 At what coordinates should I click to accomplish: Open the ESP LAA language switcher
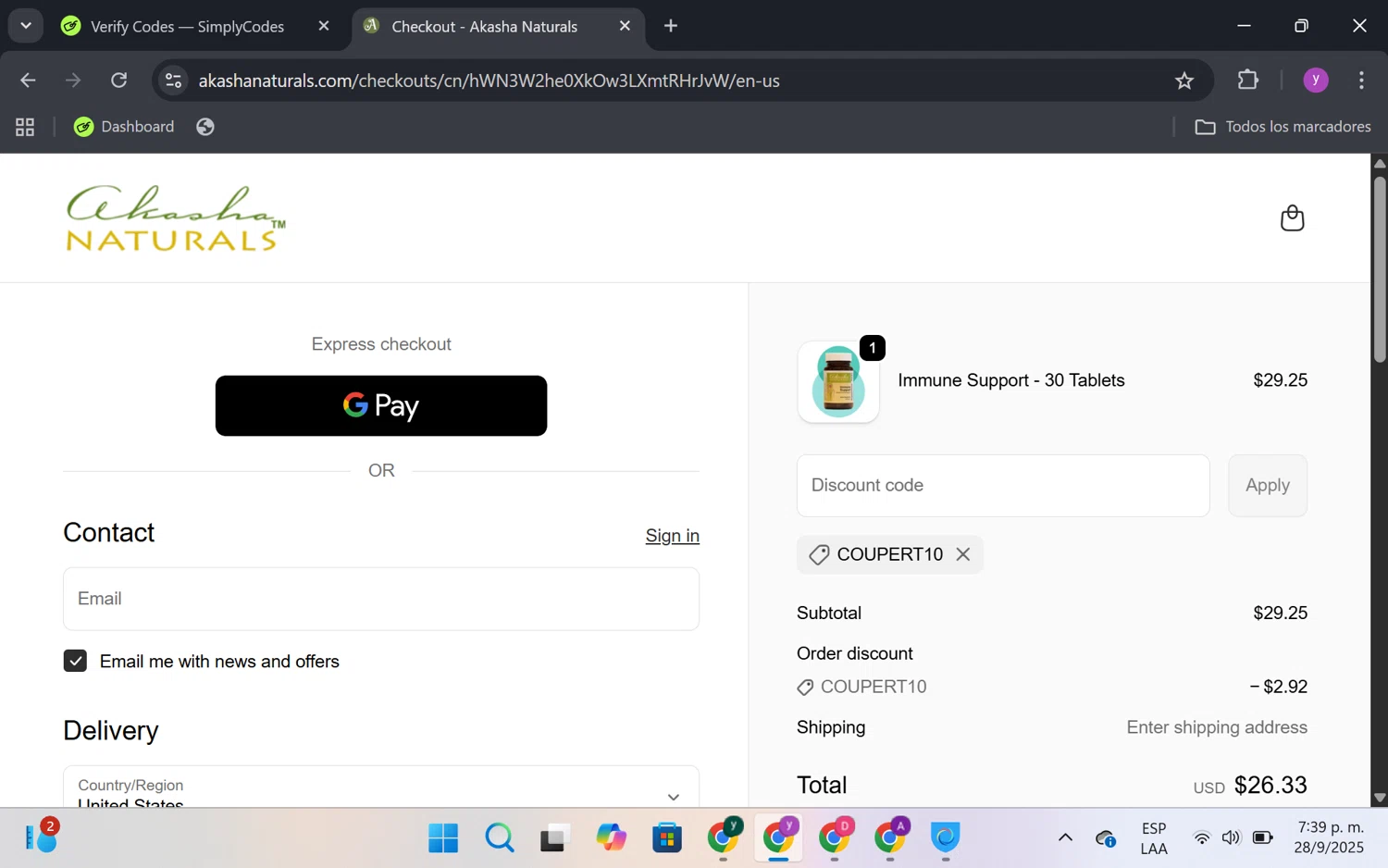point(1154,838)
